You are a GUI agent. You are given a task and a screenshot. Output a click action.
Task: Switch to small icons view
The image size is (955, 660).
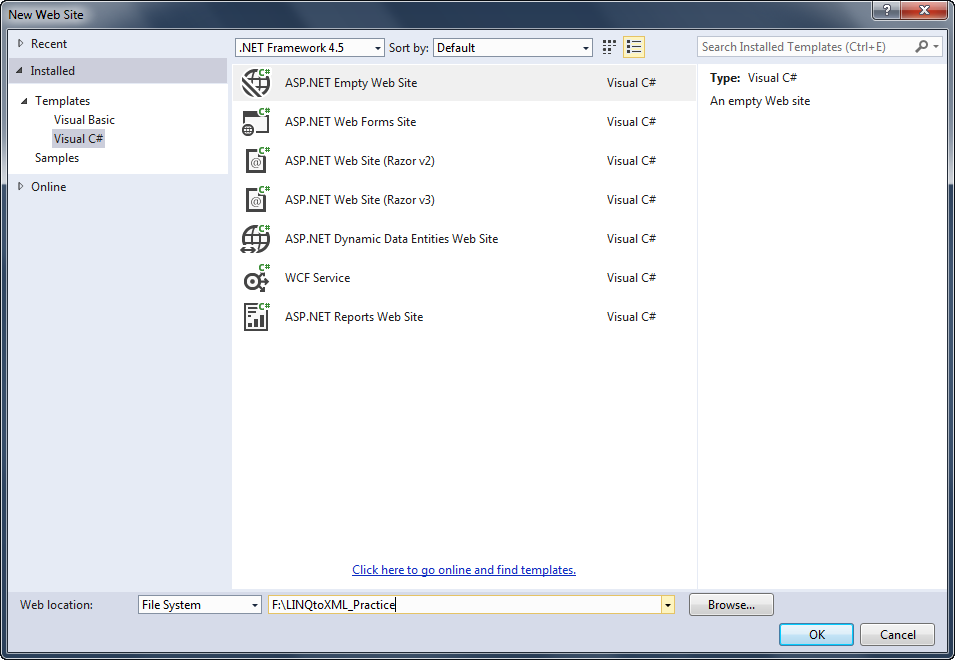pyautogui.click(x=609, y=47)
